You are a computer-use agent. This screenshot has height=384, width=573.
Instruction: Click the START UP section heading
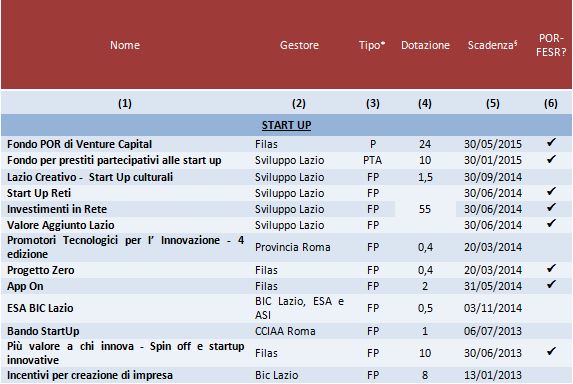[x=286, y=125]
